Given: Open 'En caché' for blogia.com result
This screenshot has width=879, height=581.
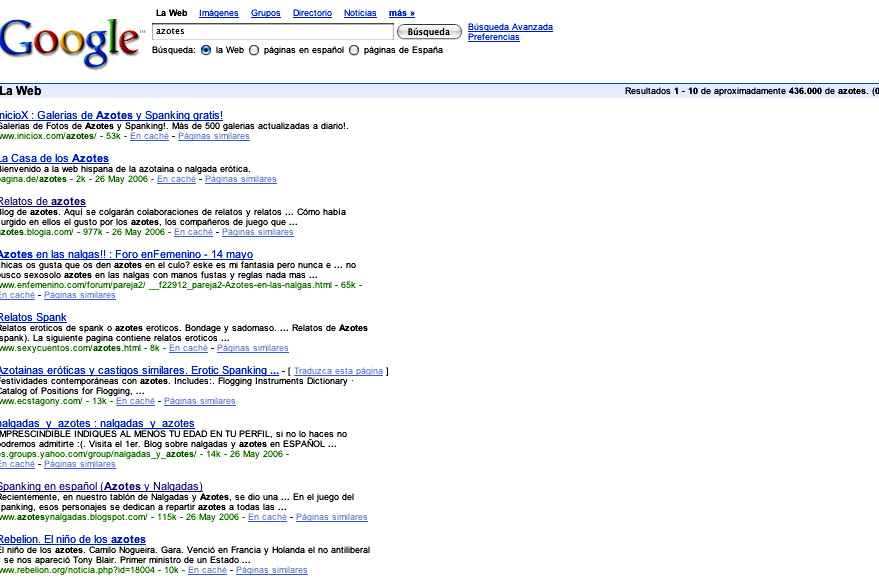Looking at the screenshot, I should click(x=193, y=232).
